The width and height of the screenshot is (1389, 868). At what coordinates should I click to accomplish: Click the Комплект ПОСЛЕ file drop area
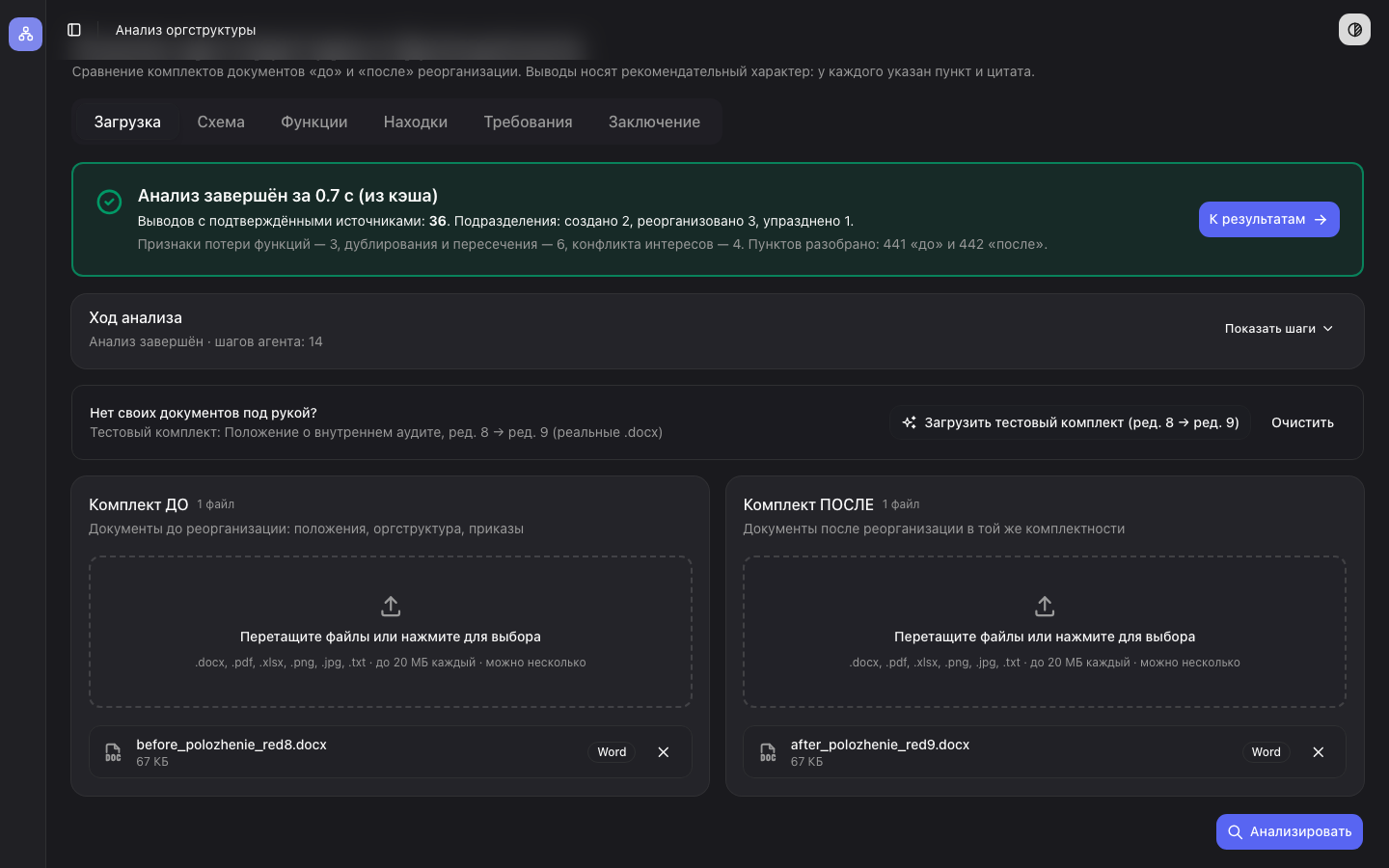coord(1045,632)
